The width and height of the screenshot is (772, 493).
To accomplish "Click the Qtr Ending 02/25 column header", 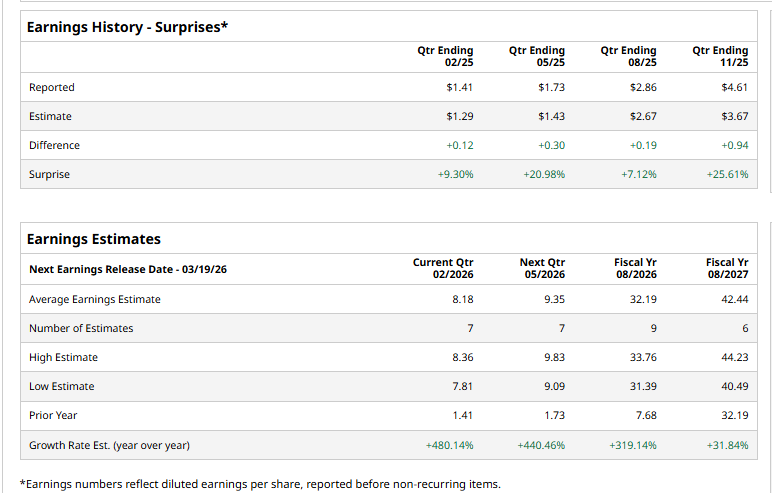I will point(445,56).
